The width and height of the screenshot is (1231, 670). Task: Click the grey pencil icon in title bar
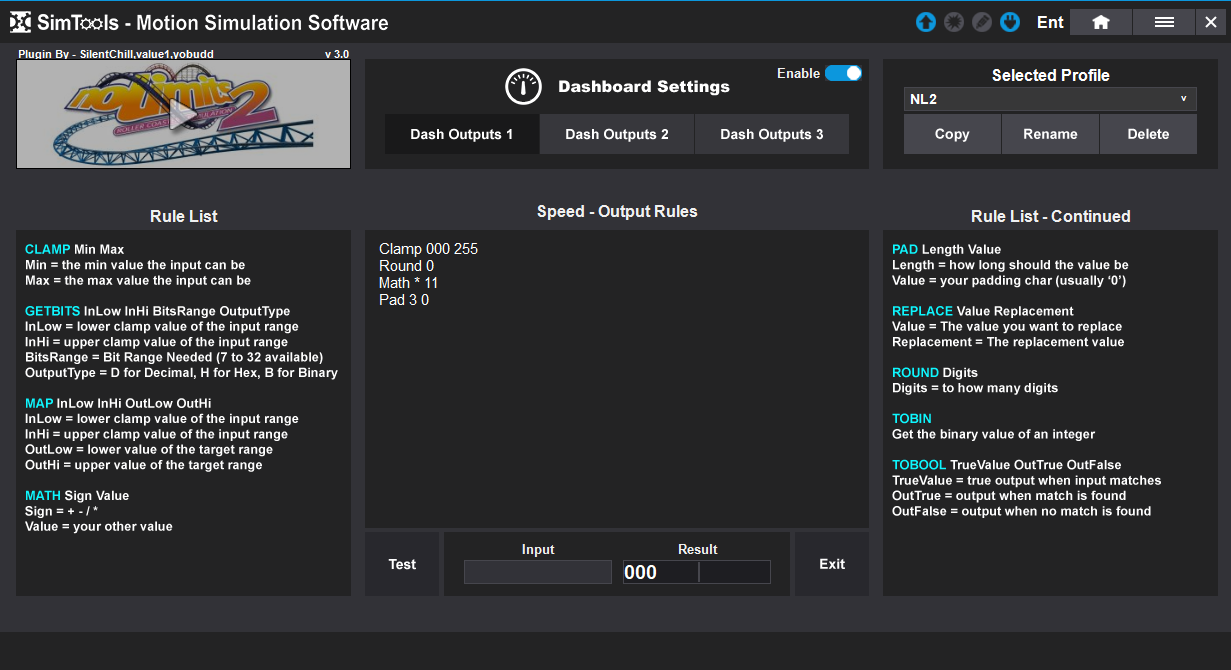tap(982, 22)
